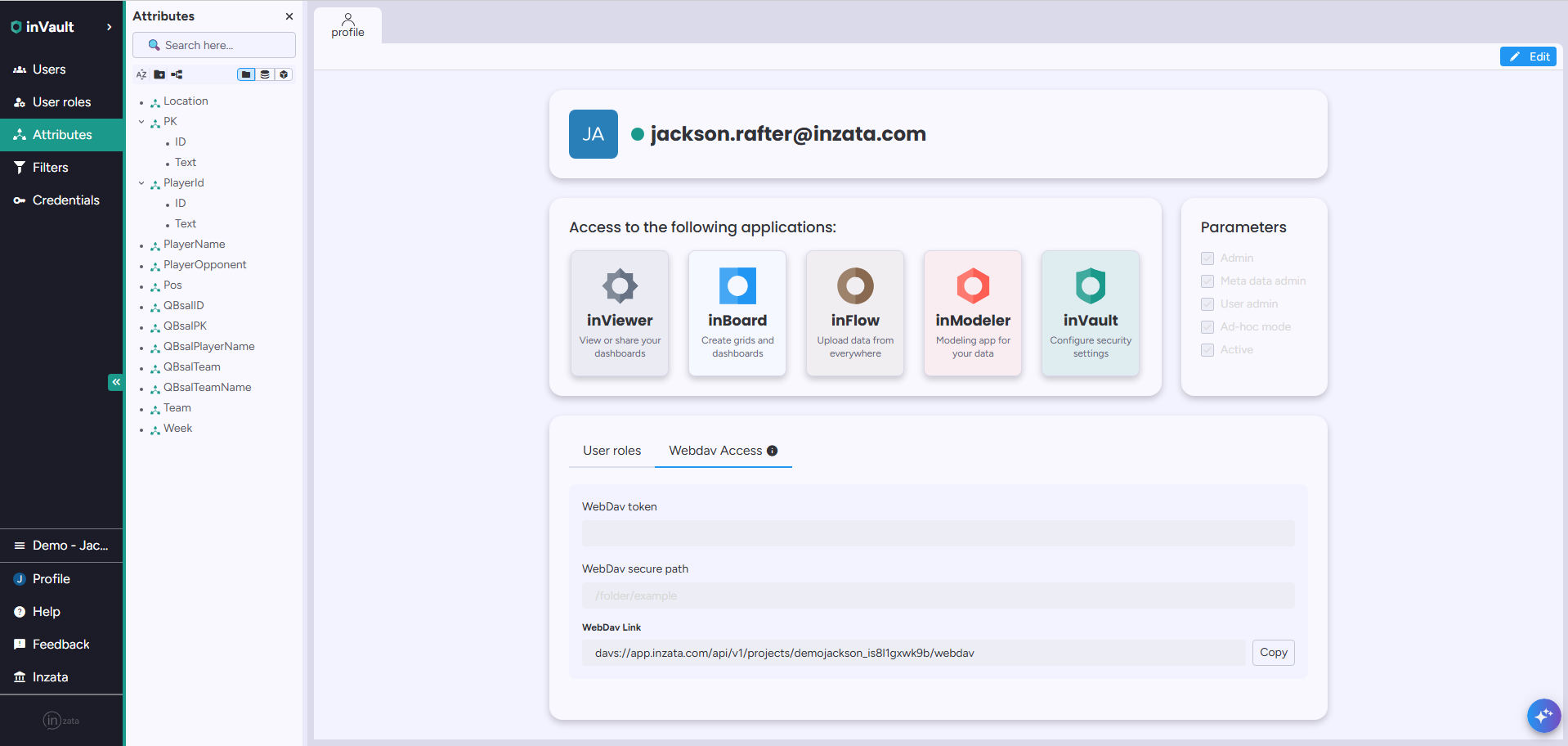Toggle alphabetical sorting in the Attributes panel

(141, 74)
